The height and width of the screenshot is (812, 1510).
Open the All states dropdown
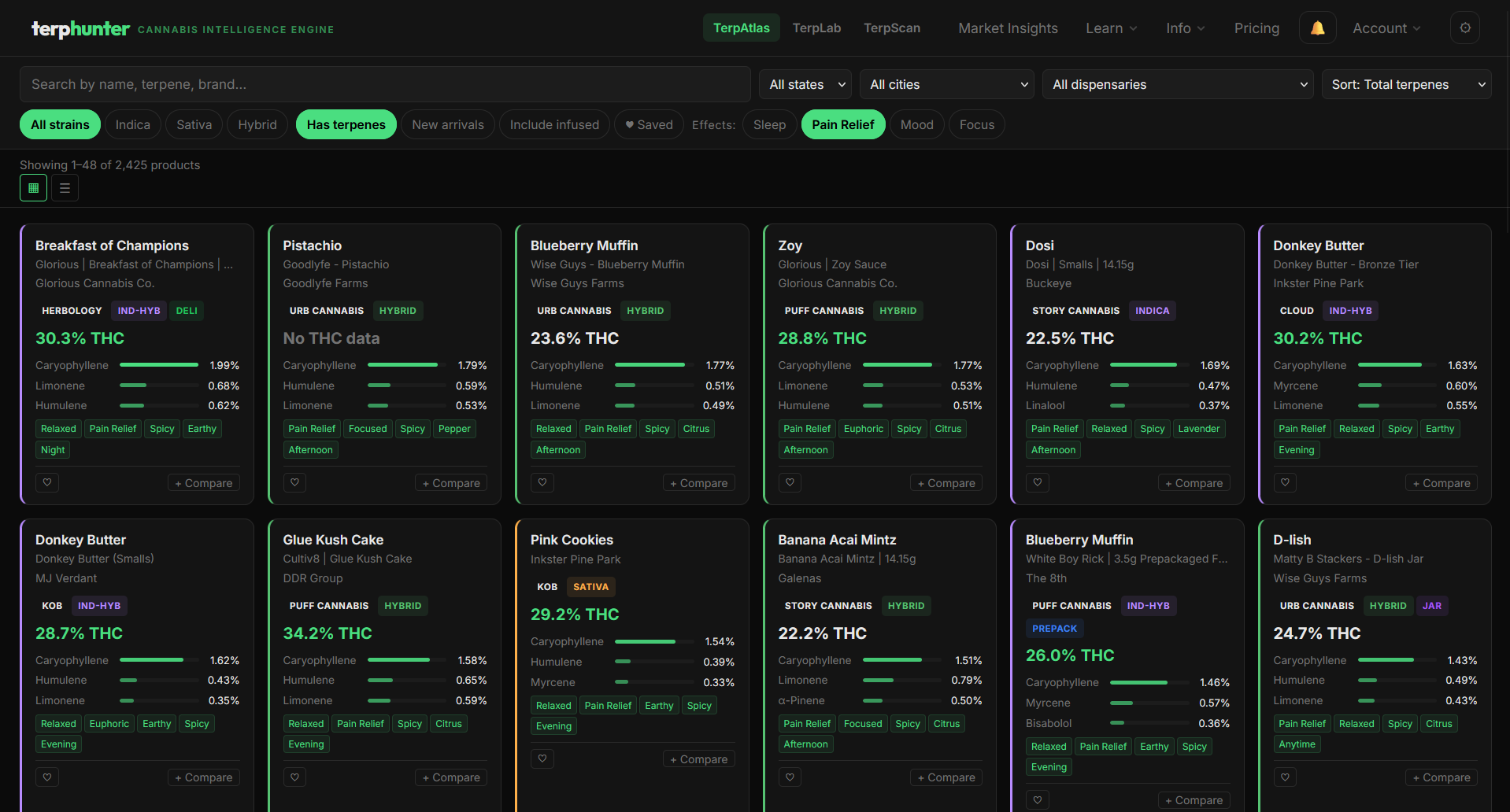[x=805, y=84]
